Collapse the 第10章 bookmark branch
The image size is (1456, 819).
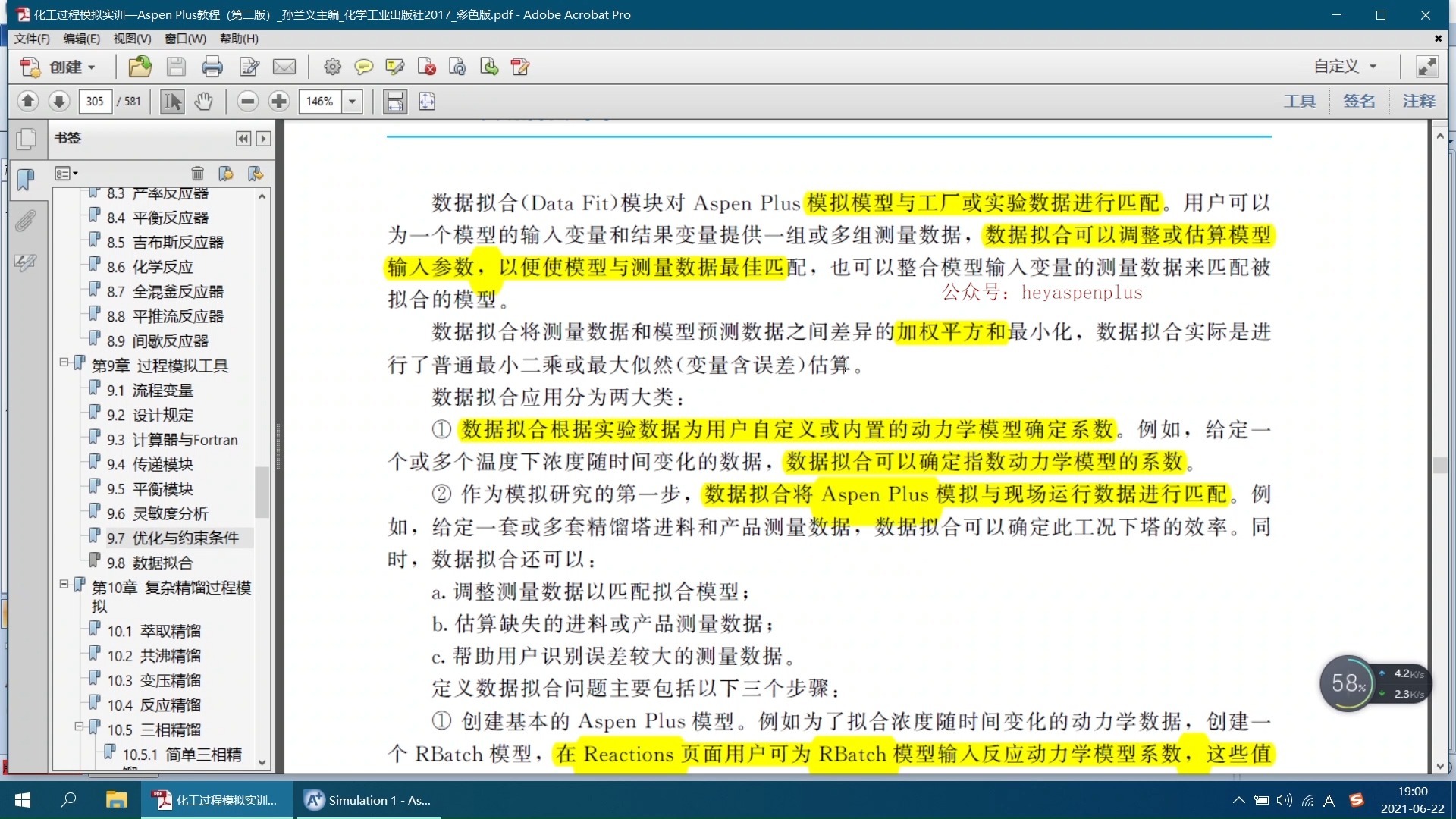pos(64,585)
